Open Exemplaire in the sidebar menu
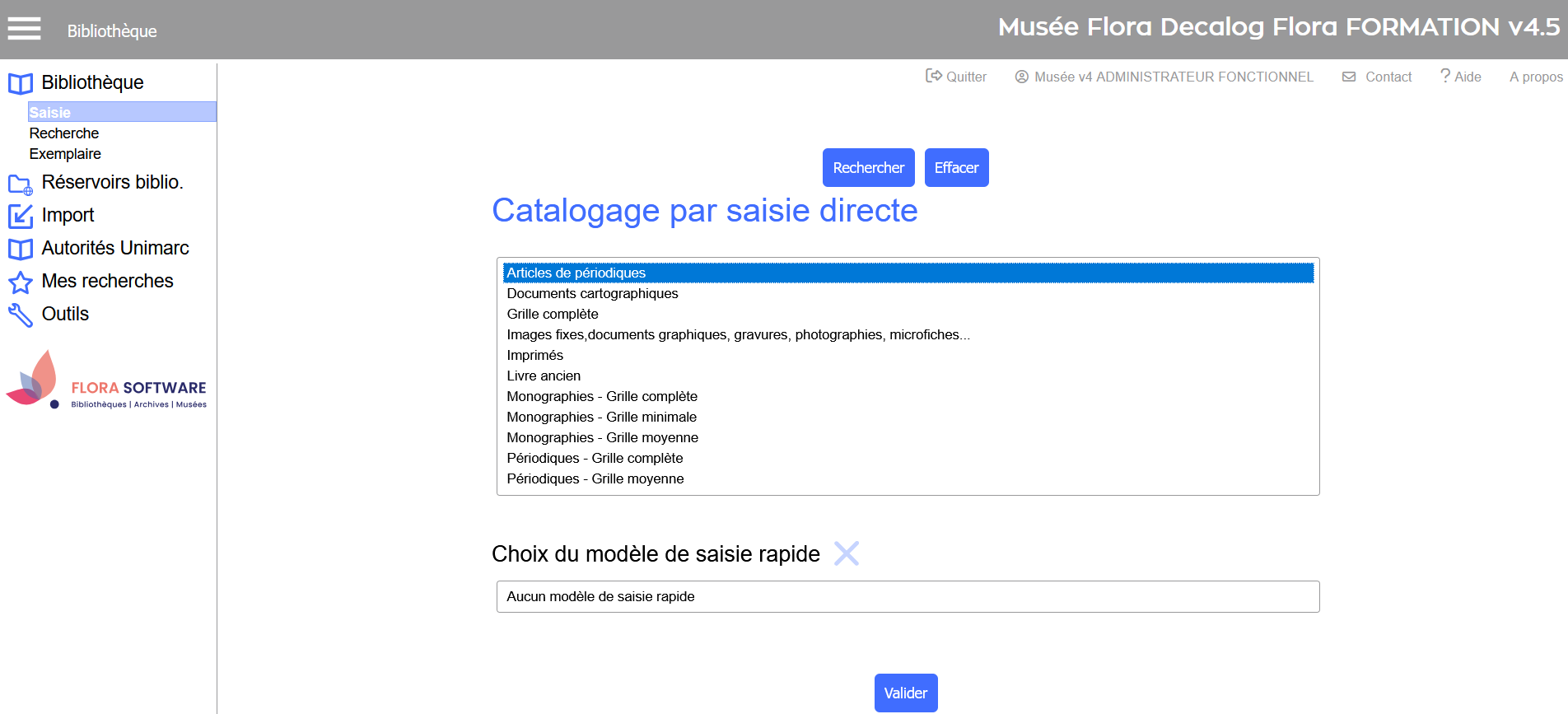Viewport: 1568px width, 714px height. point(65,154)
